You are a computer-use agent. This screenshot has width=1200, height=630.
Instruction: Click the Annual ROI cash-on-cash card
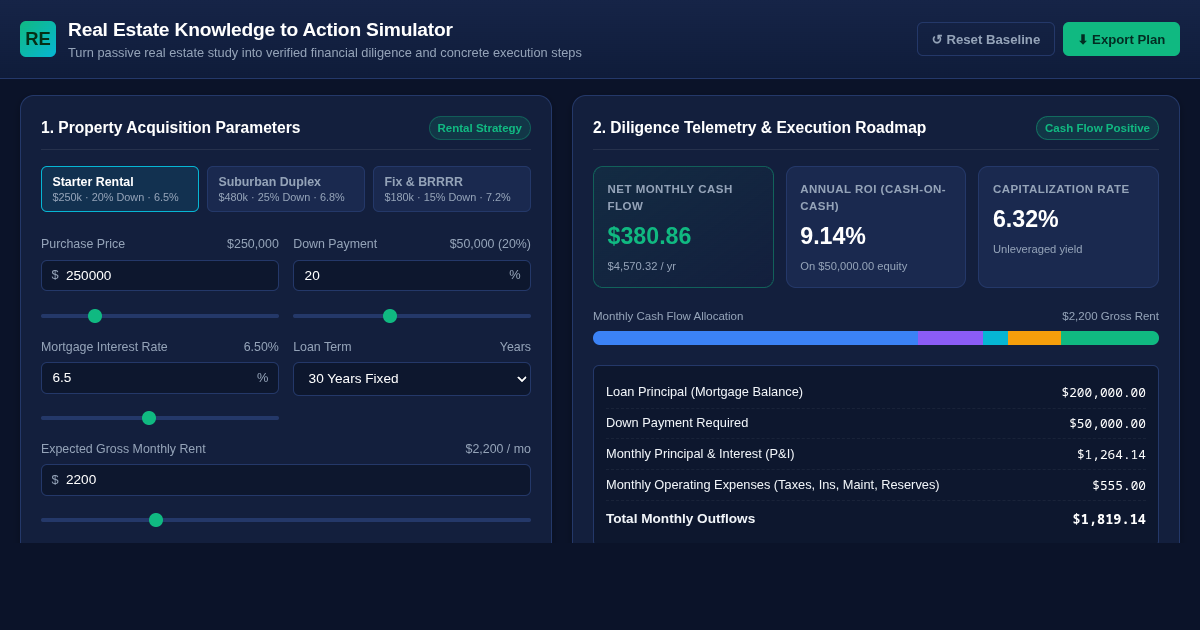coord(876,227)
